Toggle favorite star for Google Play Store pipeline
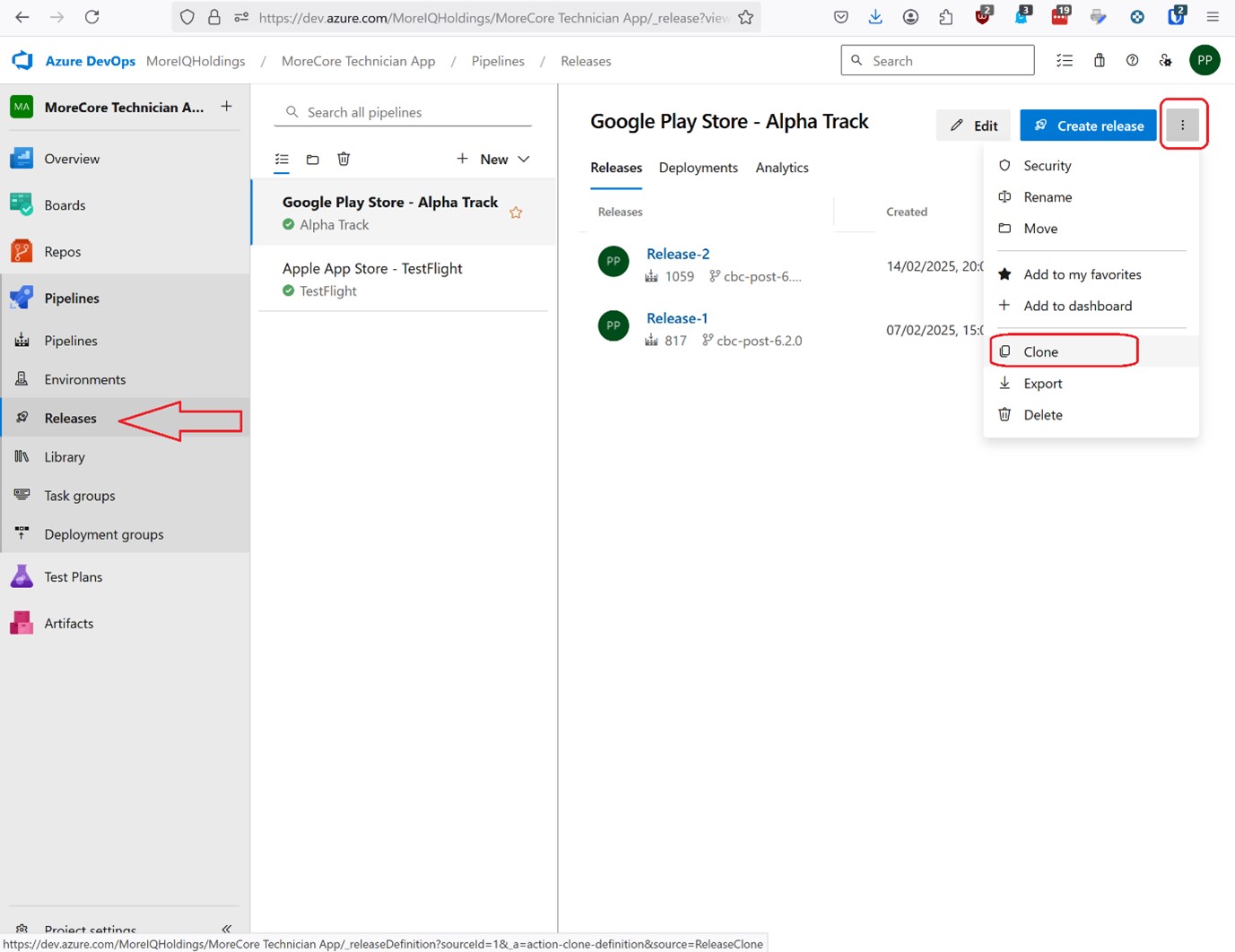 tap(516, 212)
